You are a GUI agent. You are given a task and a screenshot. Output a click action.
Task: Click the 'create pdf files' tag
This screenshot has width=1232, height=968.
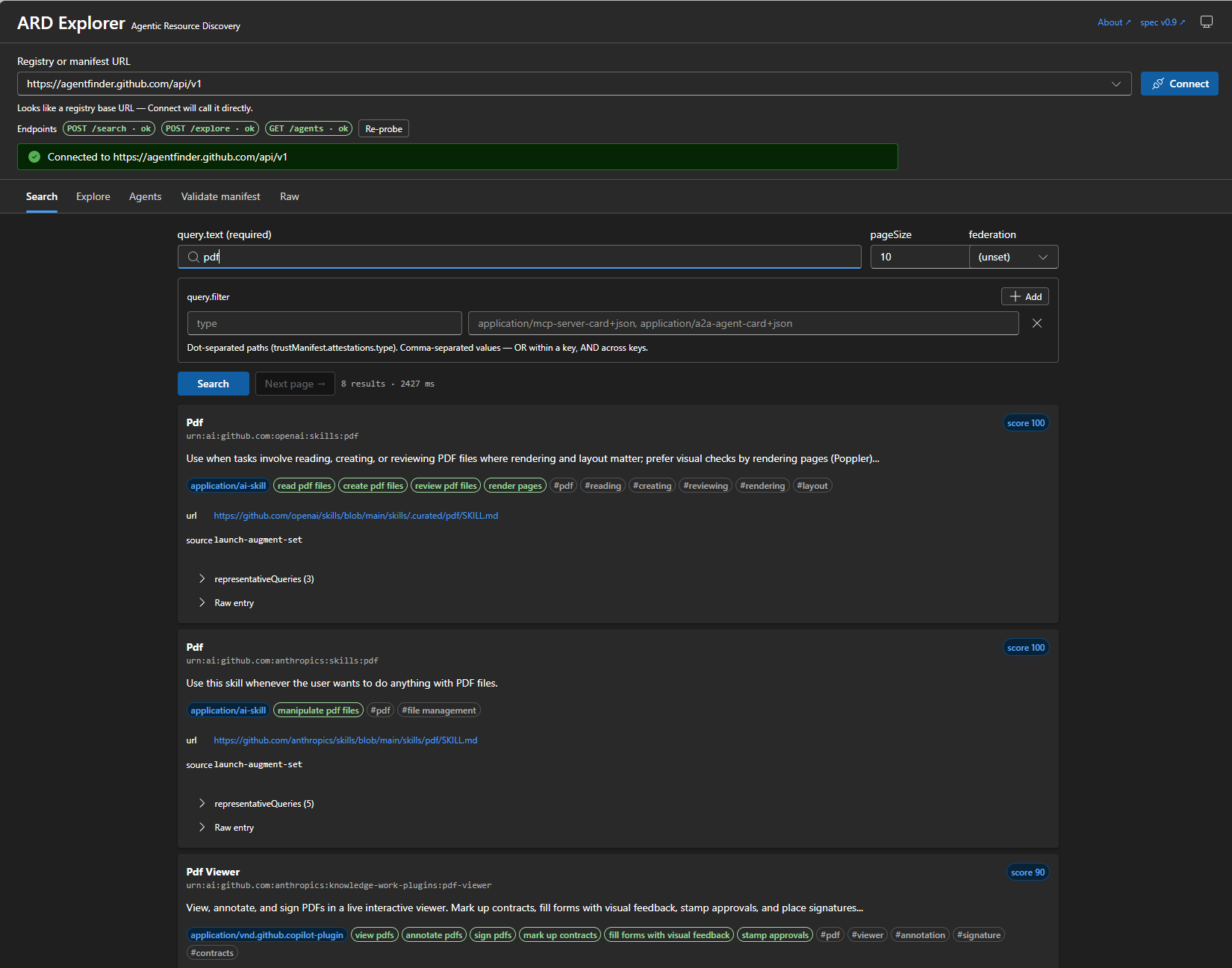[x=373, y=486]
